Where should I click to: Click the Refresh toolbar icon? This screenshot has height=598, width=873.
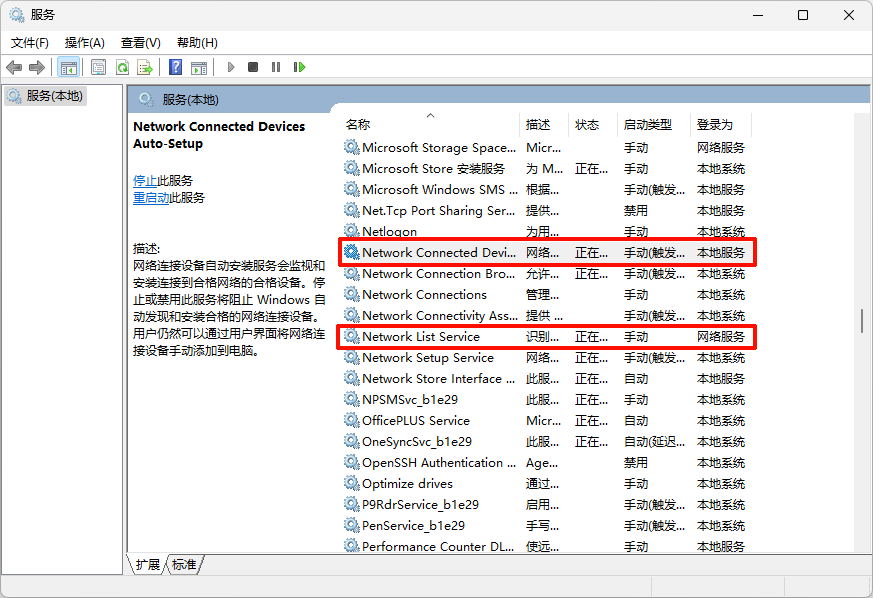point(122,67)
